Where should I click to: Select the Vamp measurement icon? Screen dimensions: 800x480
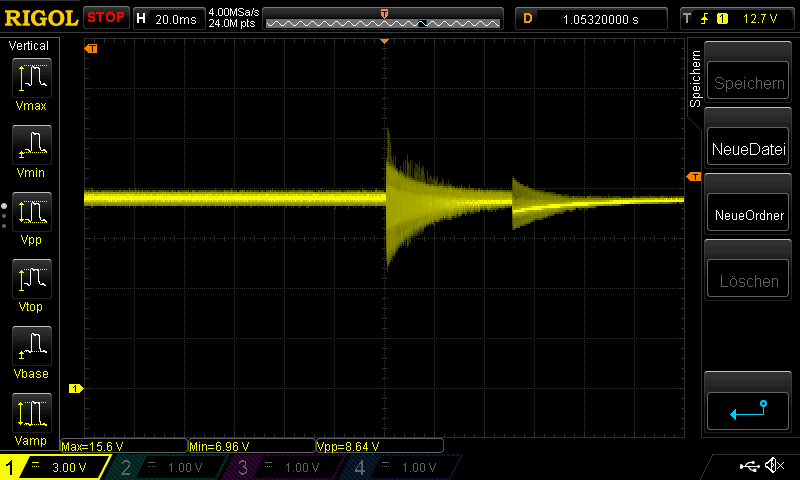[30, 414]
